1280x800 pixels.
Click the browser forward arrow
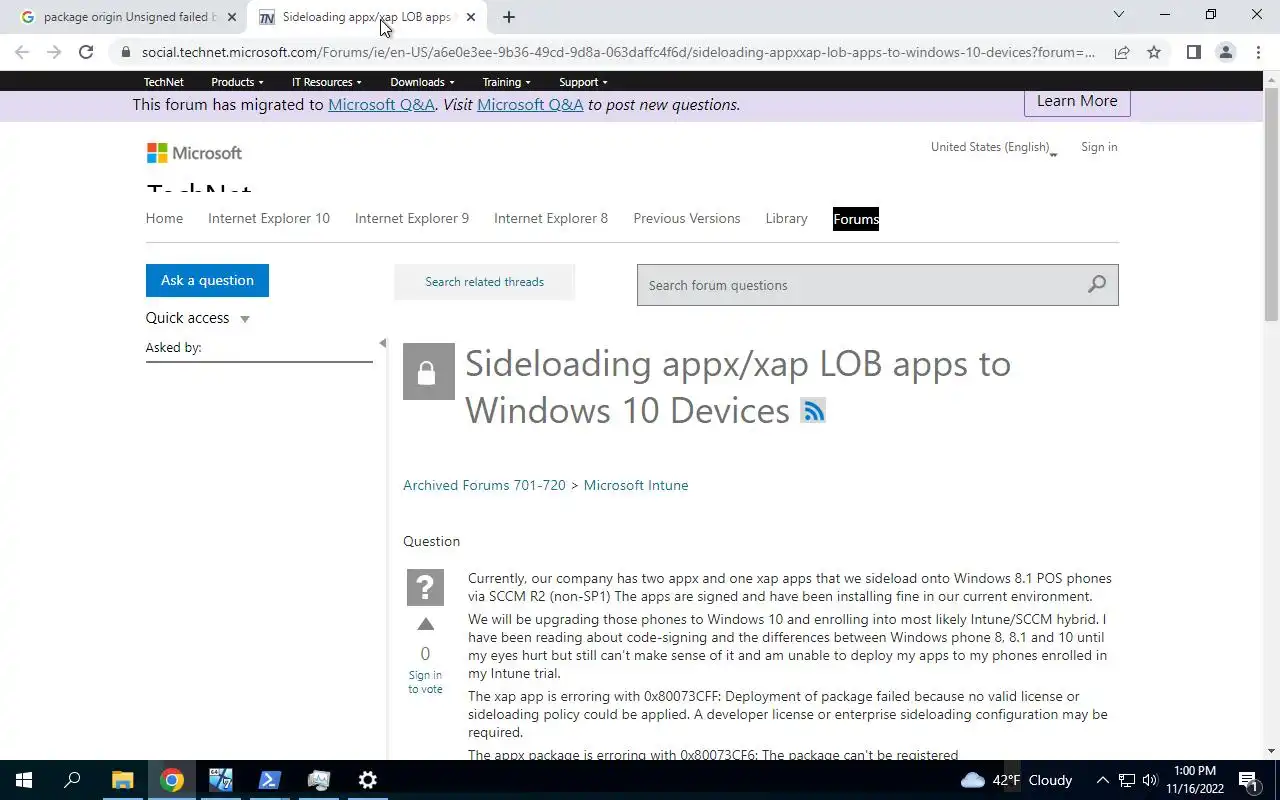point(54,52)
